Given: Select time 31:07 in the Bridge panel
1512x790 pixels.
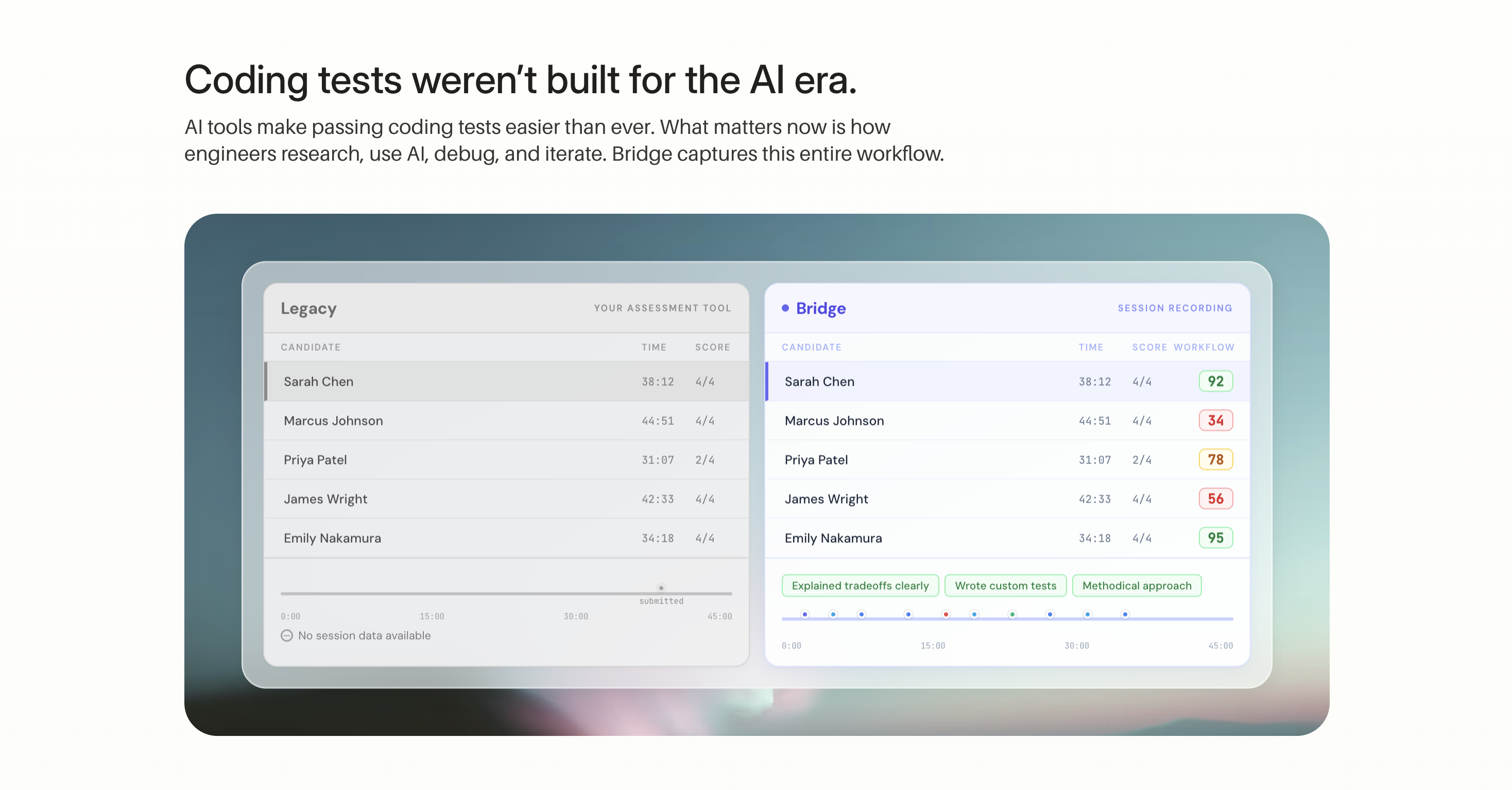Looking at the screenshot, I should (1095, 460).
